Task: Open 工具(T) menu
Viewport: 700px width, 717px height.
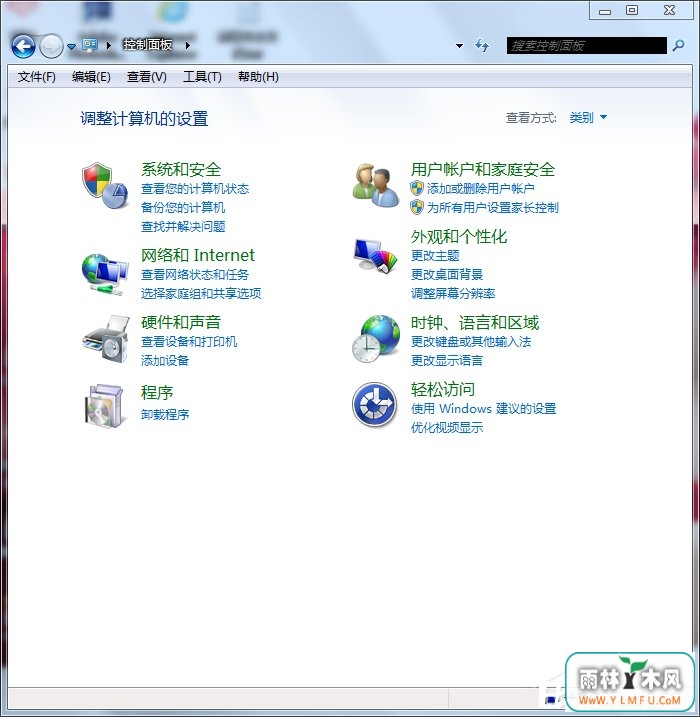Action: (202, 76)
